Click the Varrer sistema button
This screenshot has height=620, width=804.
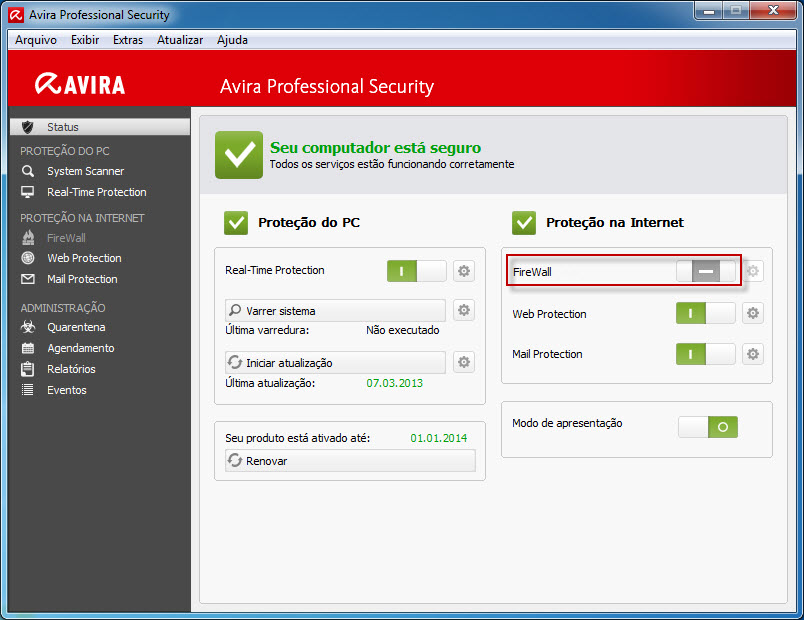tap(335, 310)
